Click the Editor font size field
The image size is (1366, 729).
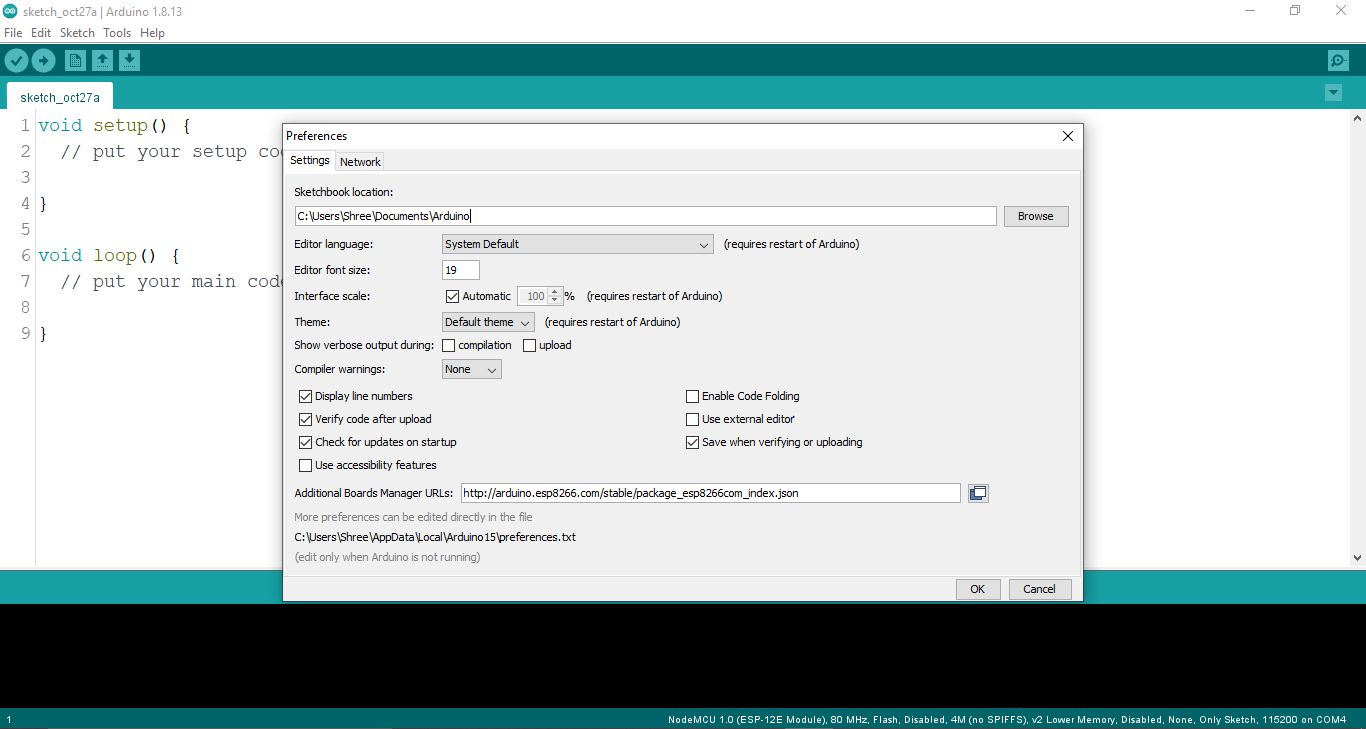461,270
